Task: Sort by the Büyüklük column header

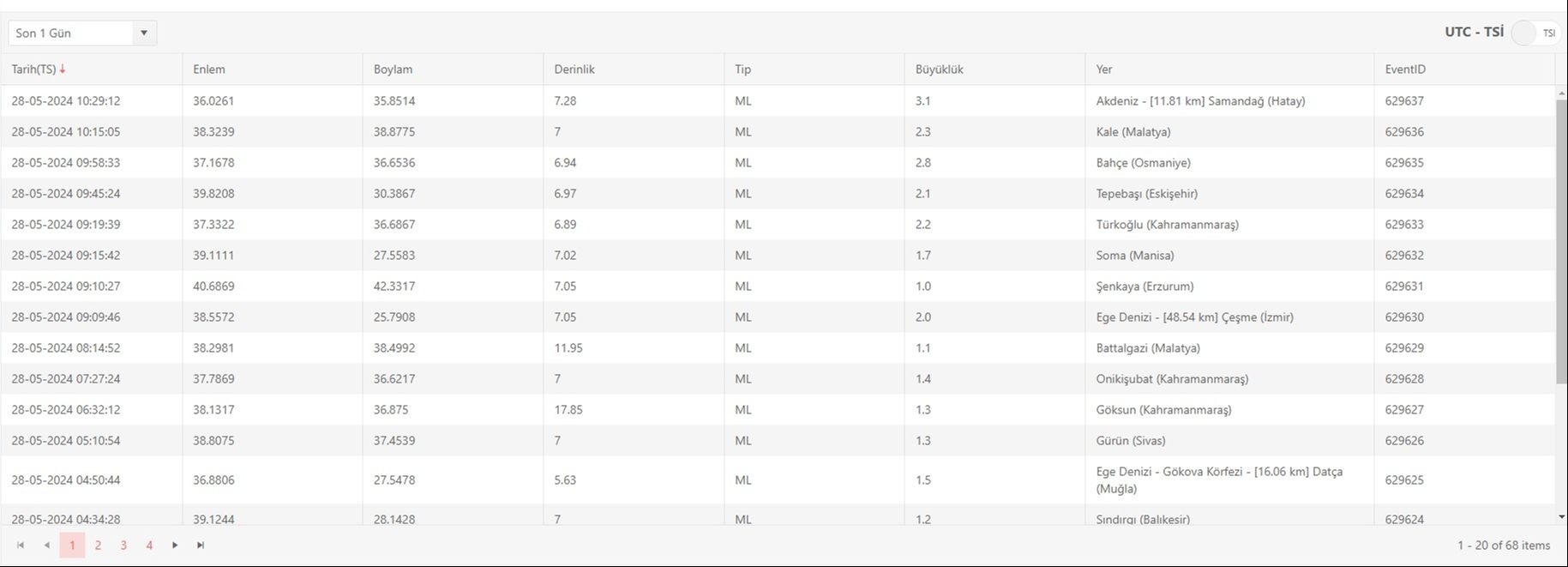Action: tap(939, 69)
